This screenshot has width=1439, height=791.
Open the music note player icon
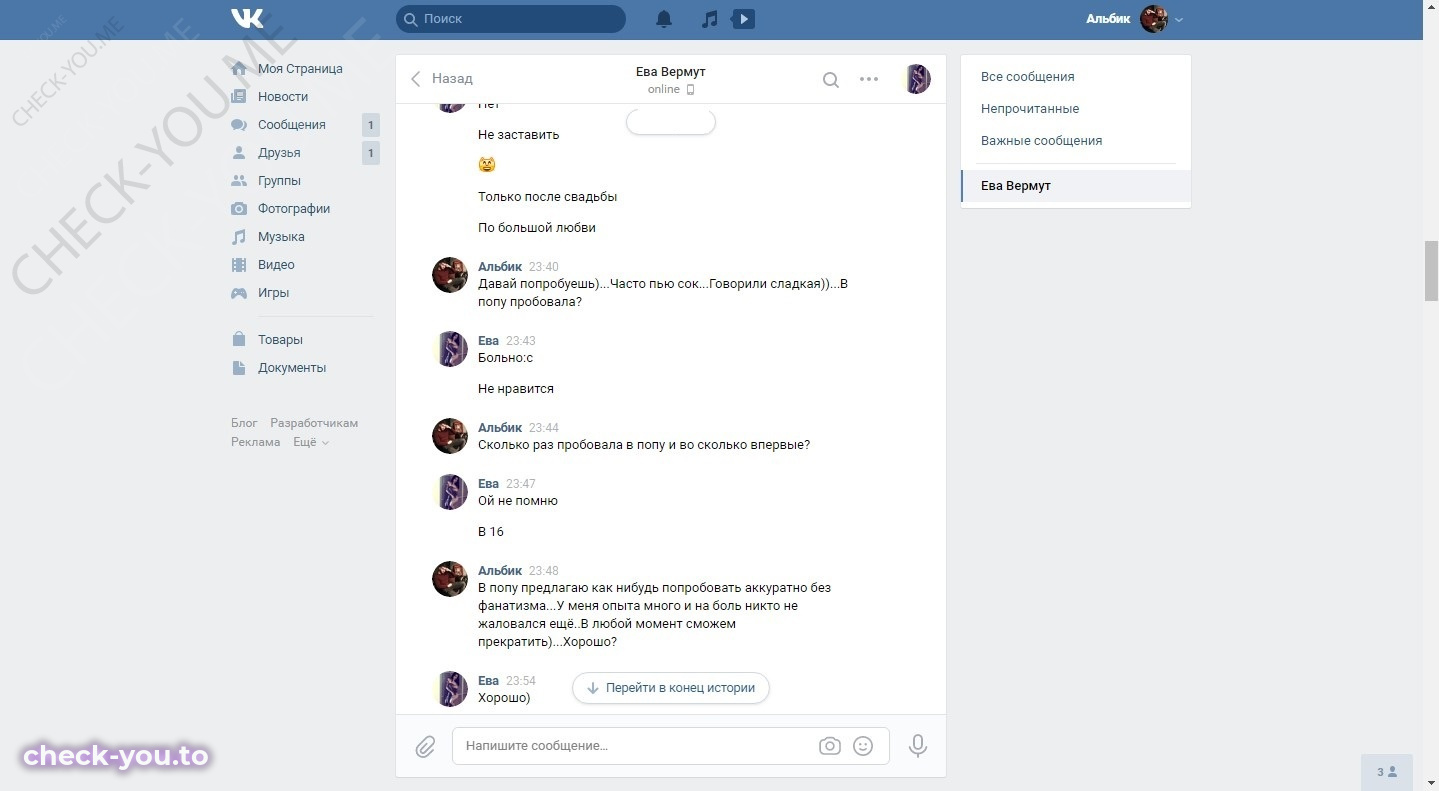pos(710,19)
